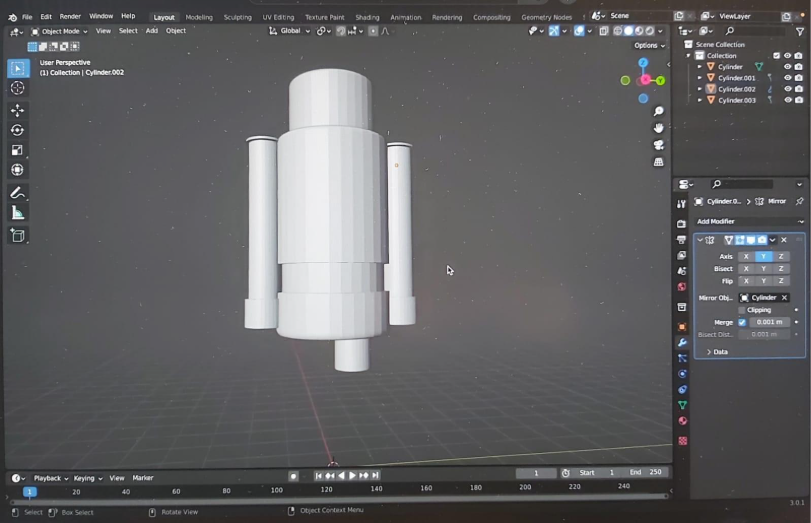811x523 pixels.
Task: Select the 3D Cursor tool
Action: pyautogui.click(x=17, y=88)
